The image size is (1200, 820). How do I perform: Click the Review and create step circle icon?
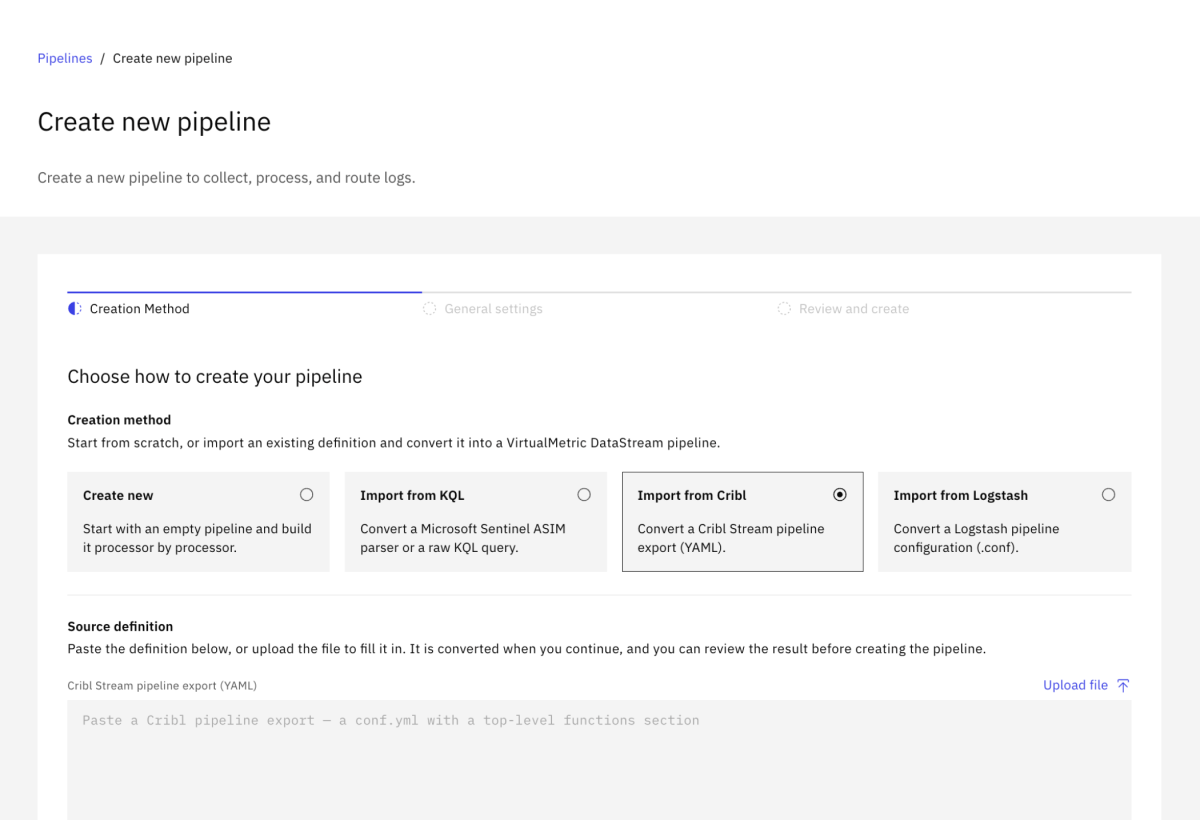(784, 309)
